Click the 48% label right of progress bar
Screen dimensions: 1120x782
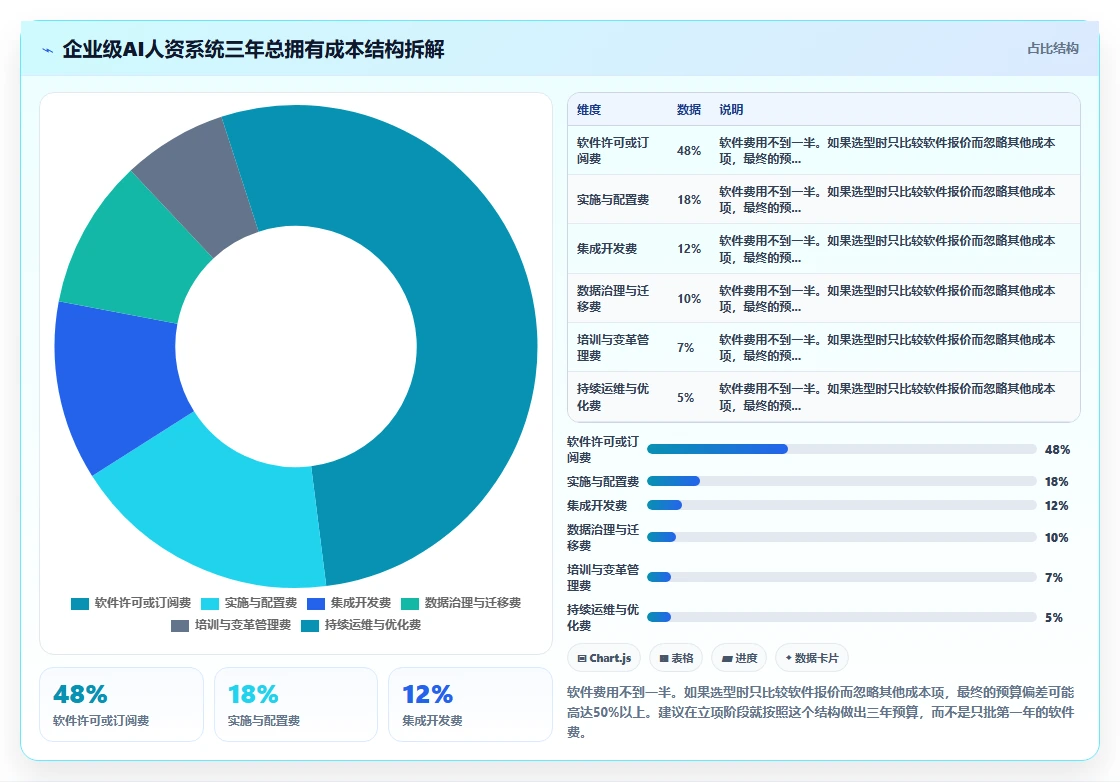click(1057, 449)
